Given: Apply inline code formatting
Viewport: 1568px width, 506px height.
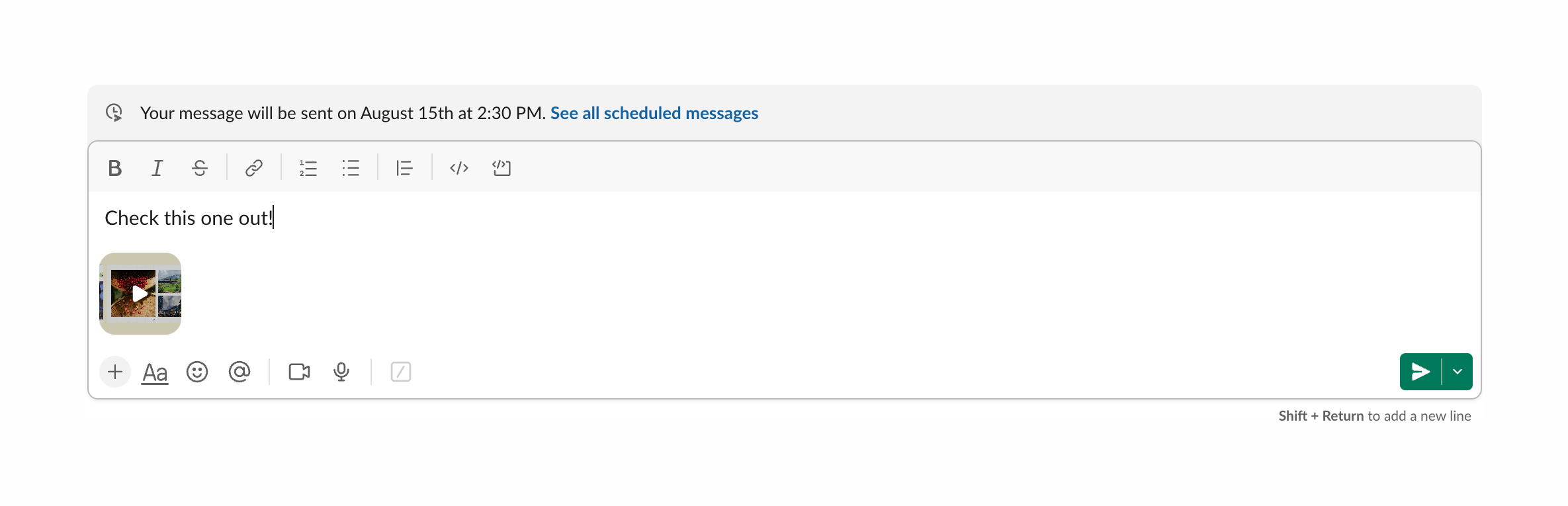Looking at the screenshot, I should pos(459,168).
